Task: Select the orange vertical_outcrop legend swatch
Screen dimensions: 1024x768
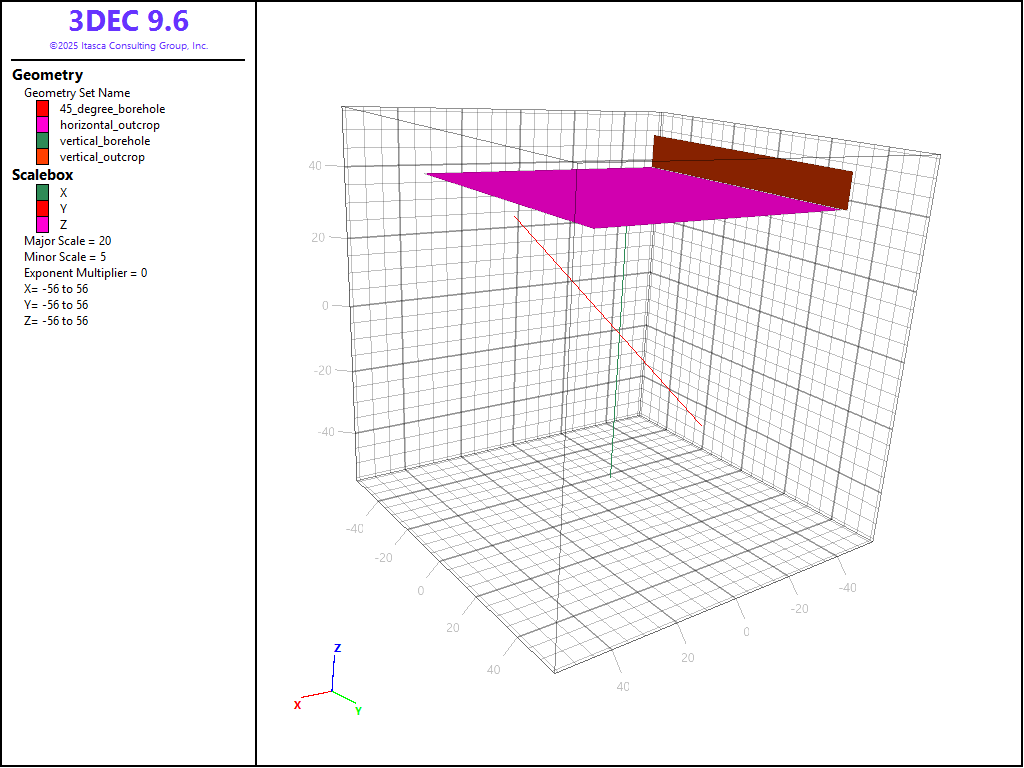Action: [x=43, y=157]
